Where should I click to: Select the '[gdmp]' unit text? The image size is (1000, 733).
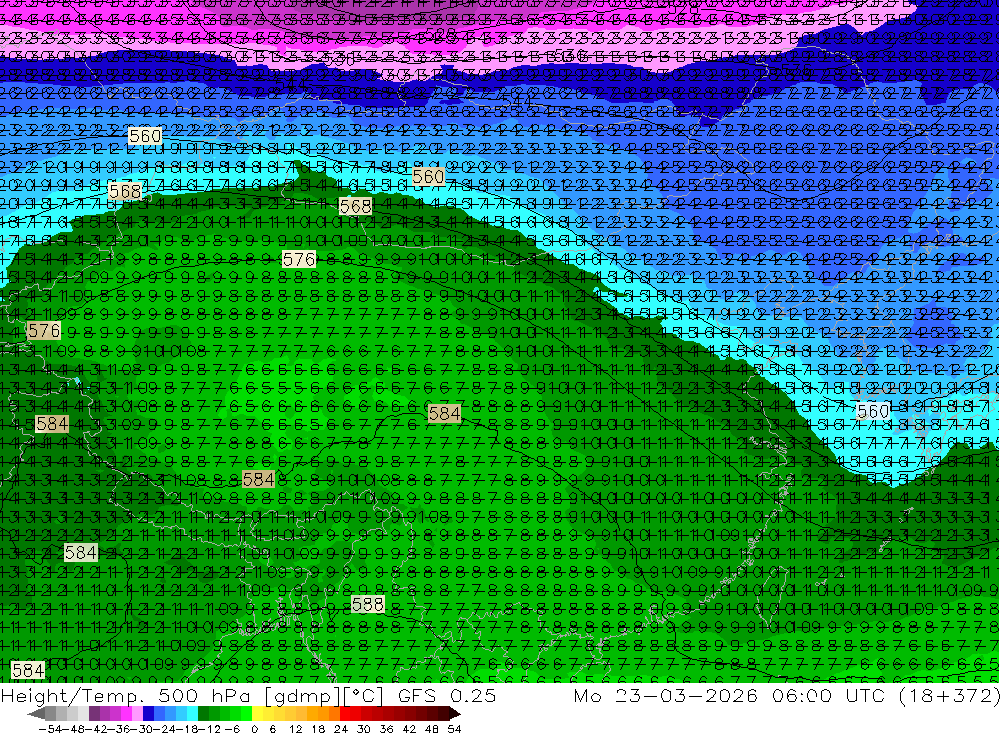tap(302, 696)
